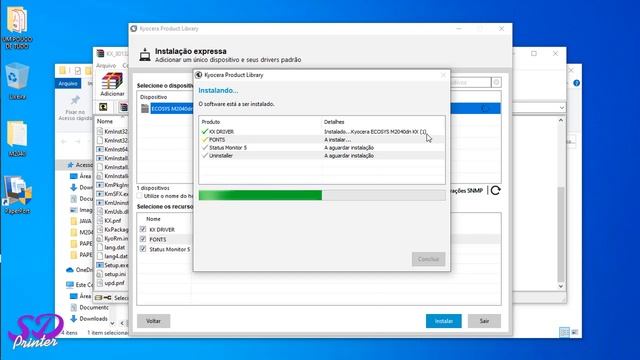640x360 pixels.
Task: Select the Uninstaller row in install list
Action: pyautogui.click(x=322, y=156)
